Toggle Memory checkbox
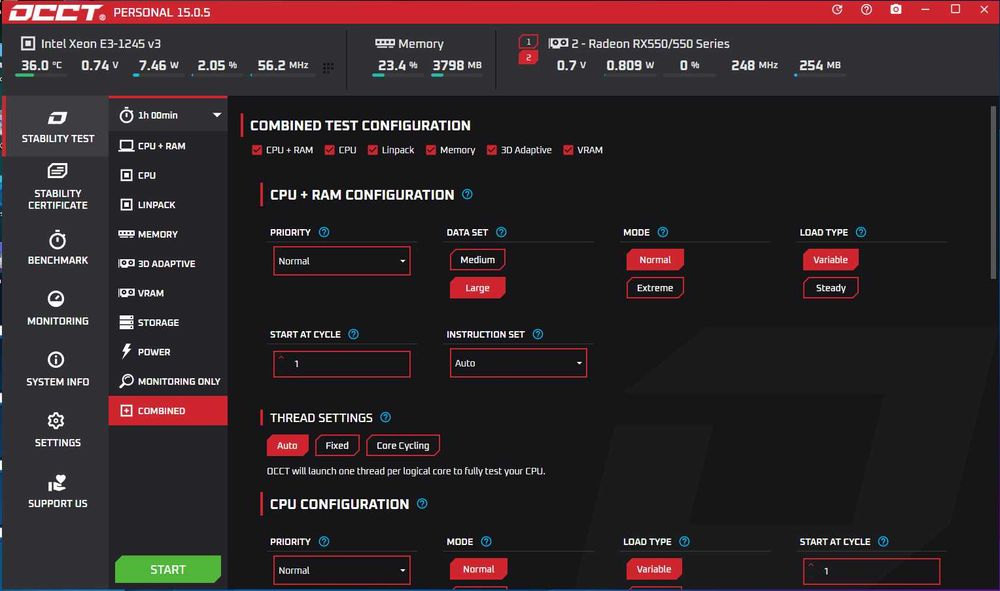The image size is (1000, 591). click(x=431, y=150)
